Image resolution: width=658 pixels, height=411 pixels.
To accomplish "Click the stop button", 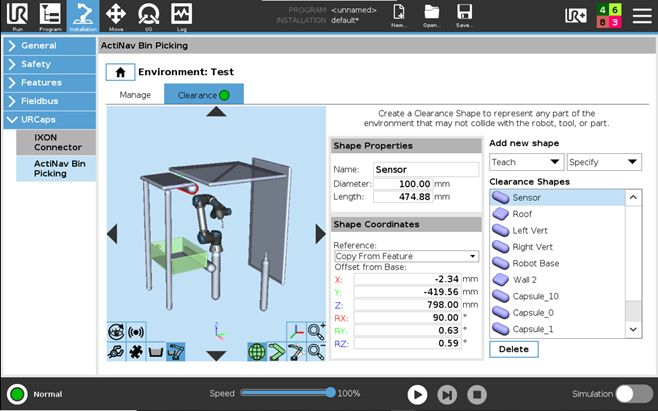I will (x=477, y=394).
